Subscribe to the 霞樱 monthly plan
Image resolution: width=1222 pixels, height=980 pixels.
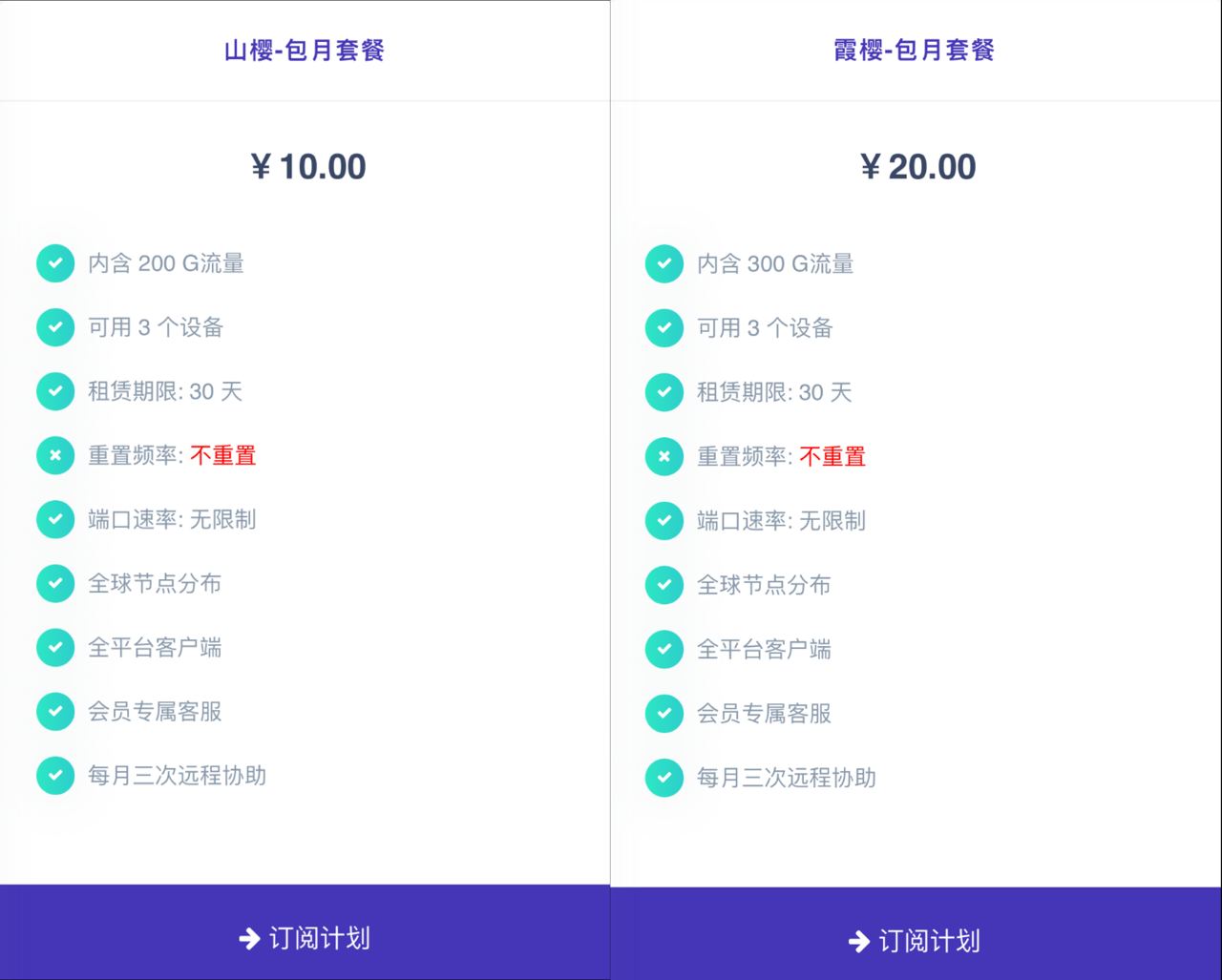[915, 941]
